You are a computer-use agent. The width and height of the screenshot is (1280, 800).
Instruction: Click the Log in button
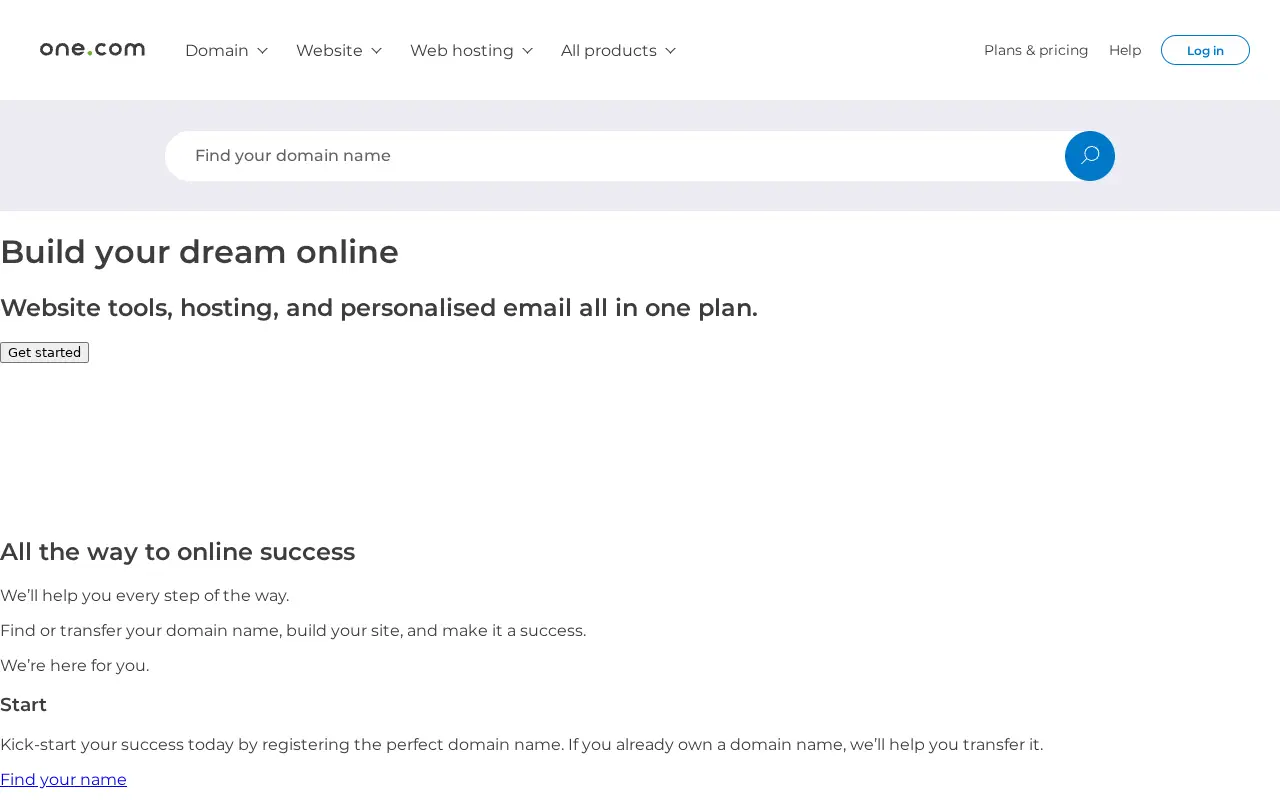pos(1205,50)
